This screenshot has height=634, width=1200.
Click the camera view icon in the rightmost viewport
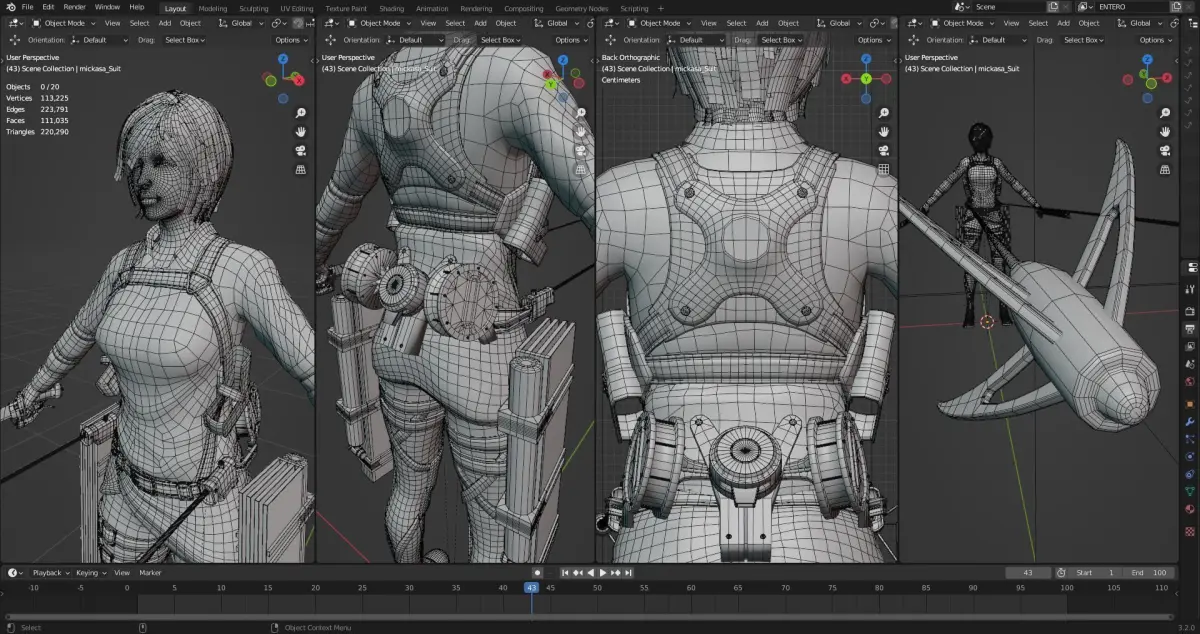point(1165,151)
